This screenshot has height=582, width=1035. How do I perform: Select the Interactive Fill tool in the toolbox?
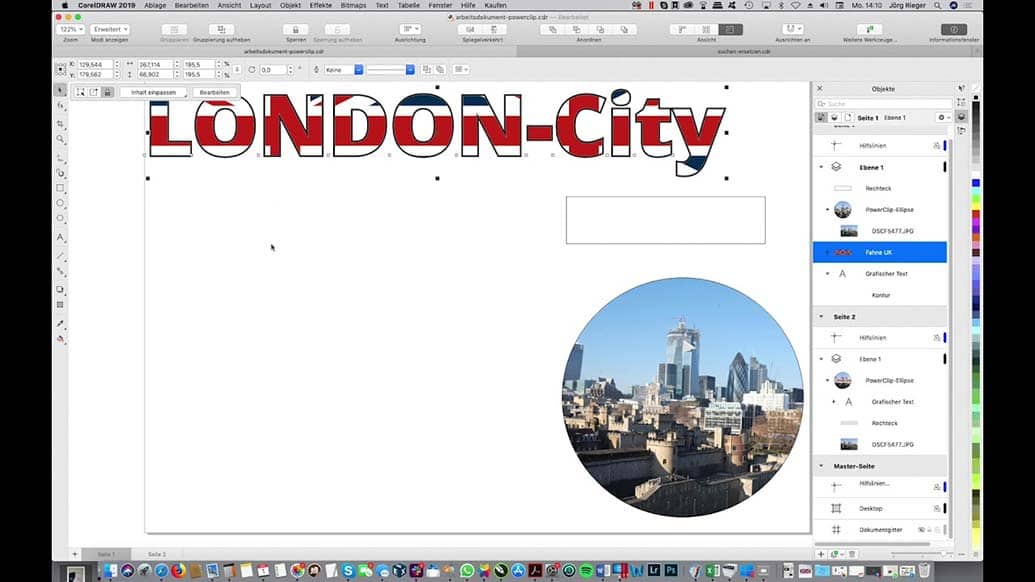point(61,339)
